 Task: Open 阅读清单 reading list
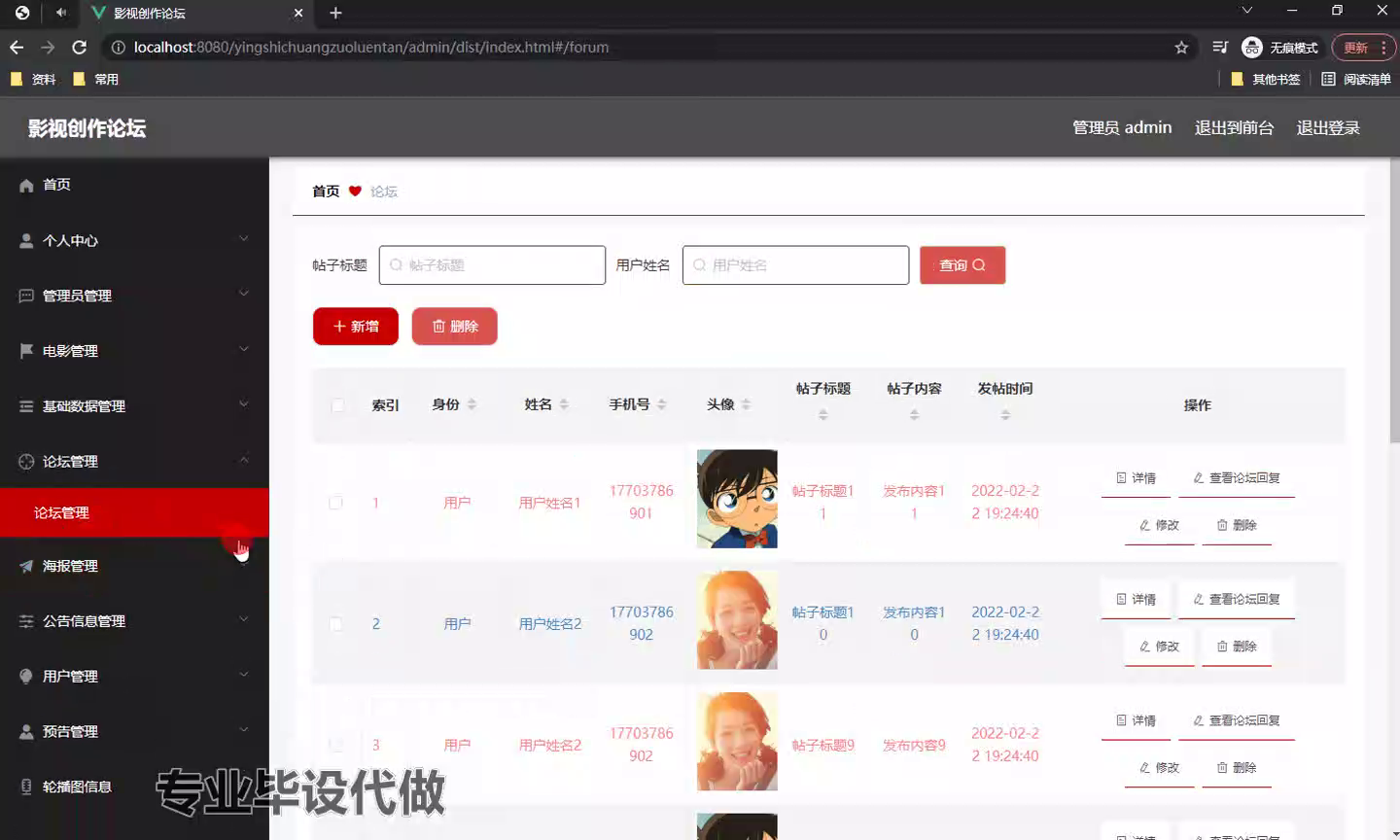tap(1355, 80)
